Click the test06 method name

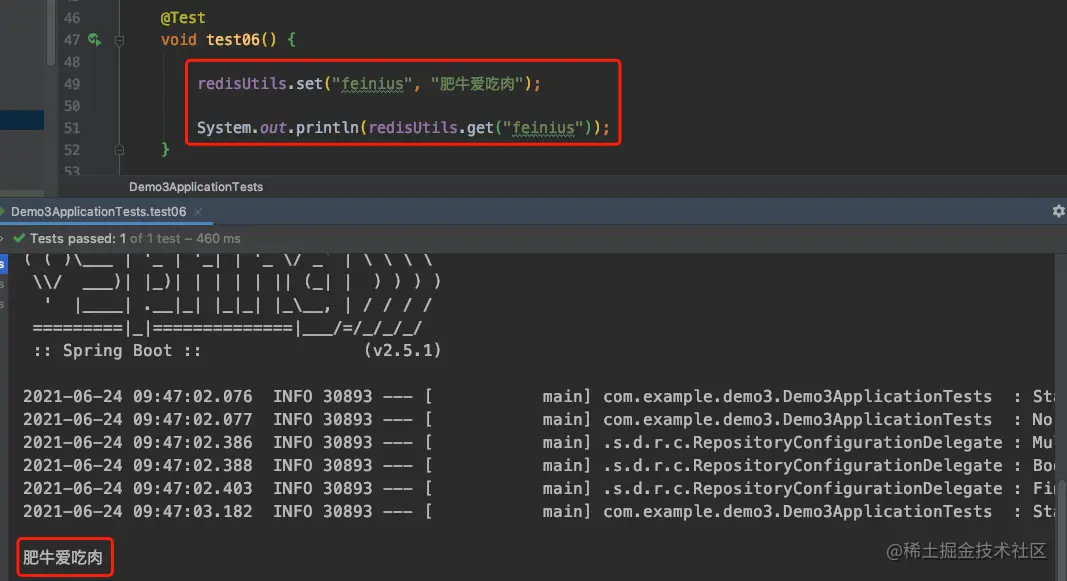tap(233, 39)
